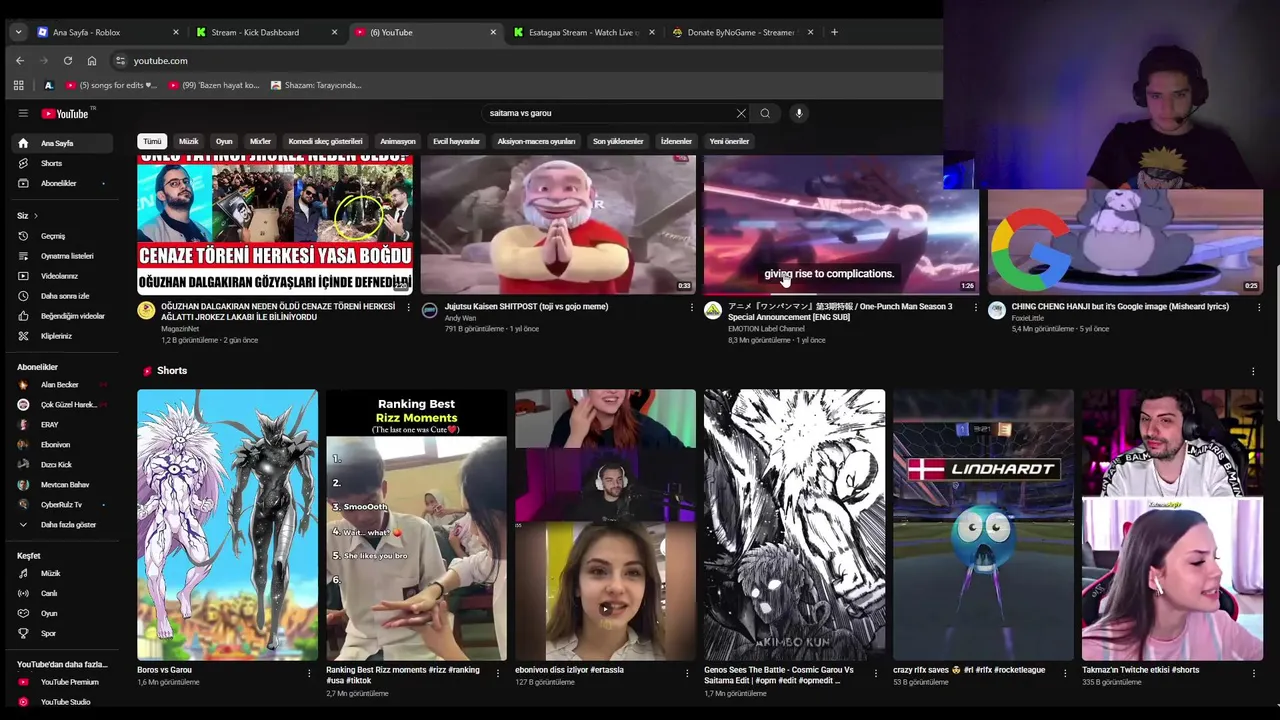The image size is (1280, 720).
Task: Open Boros vs Garou short thumbnail
Action: pyautogui.click(x=227, y=525)
